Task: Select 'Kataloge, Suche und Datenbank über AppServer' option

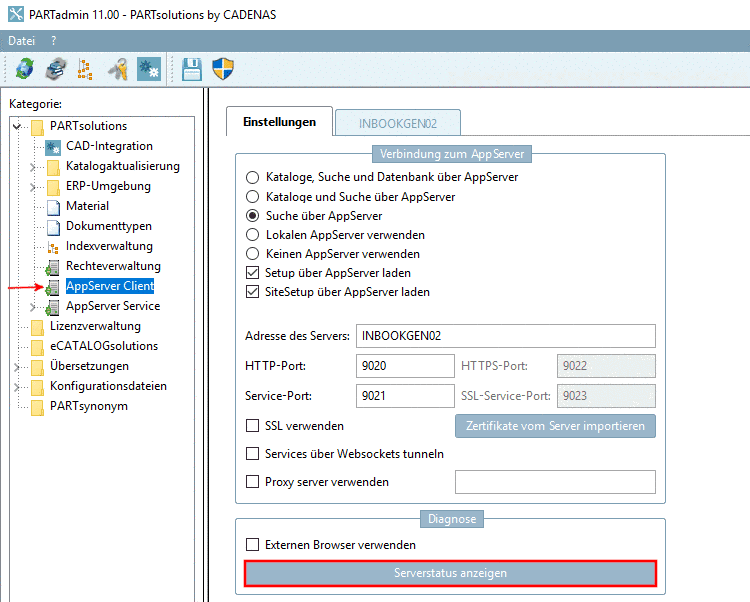Action: pyautogui.click(x=252, y=177)
